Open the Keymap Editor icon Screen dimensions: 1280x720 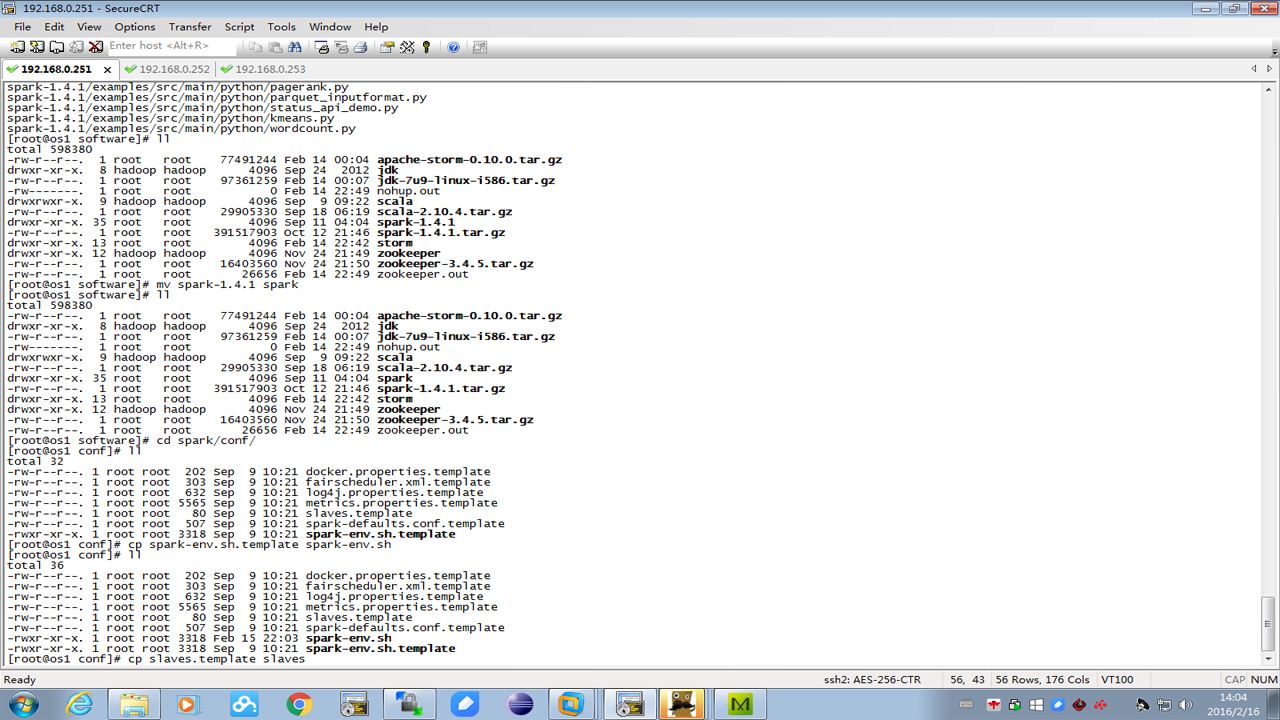coord(407,47)
